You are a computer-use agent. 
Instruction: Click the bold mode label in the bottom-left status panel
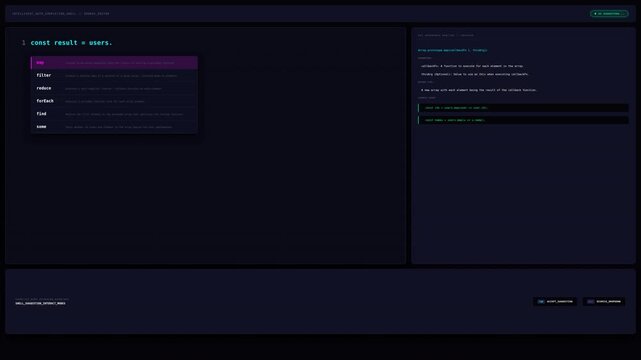pyautogui.click(x=40, y=304)
